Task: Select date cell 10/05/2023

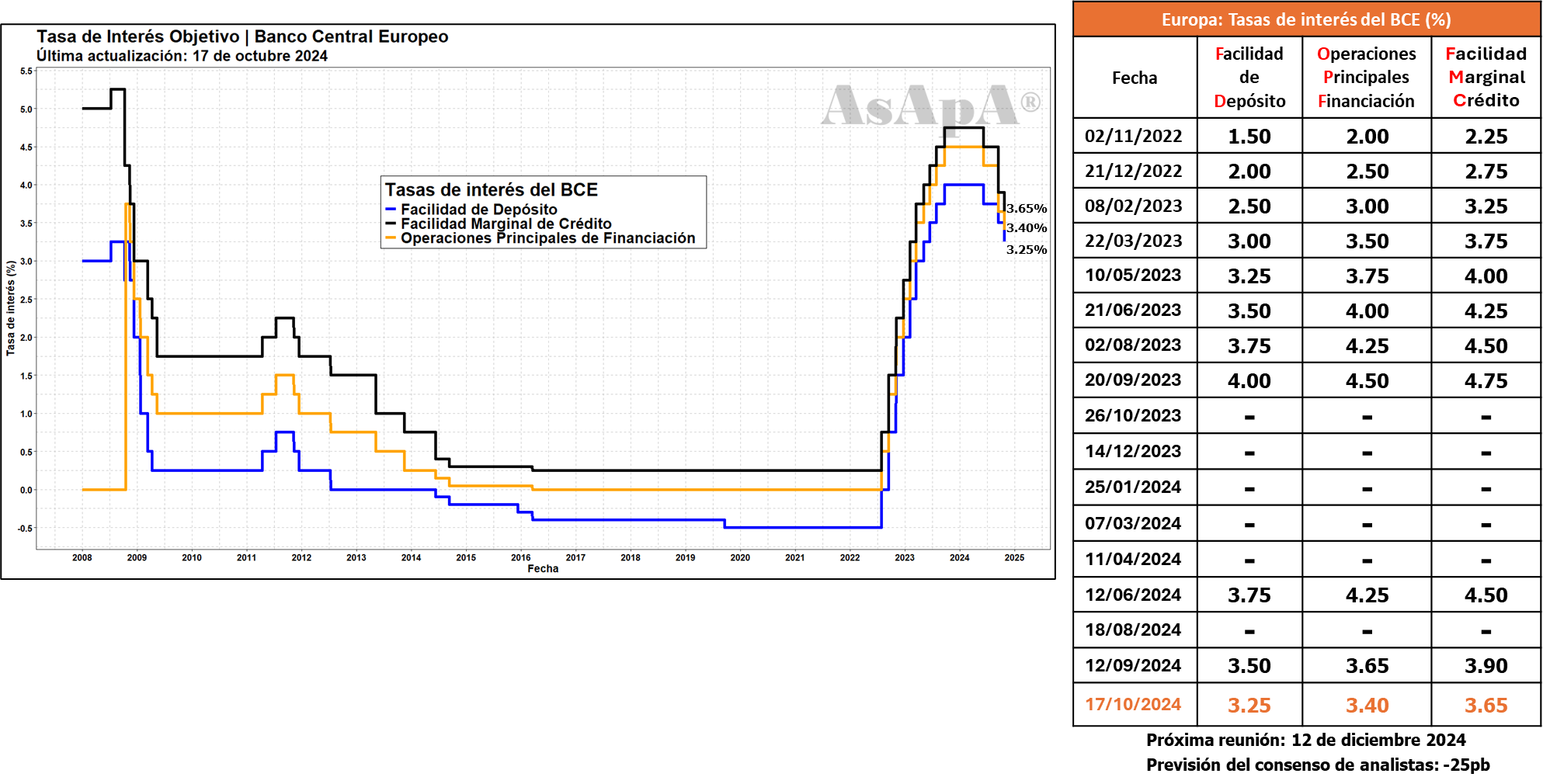Action: pyautogui.click(x=1134, y=275)
